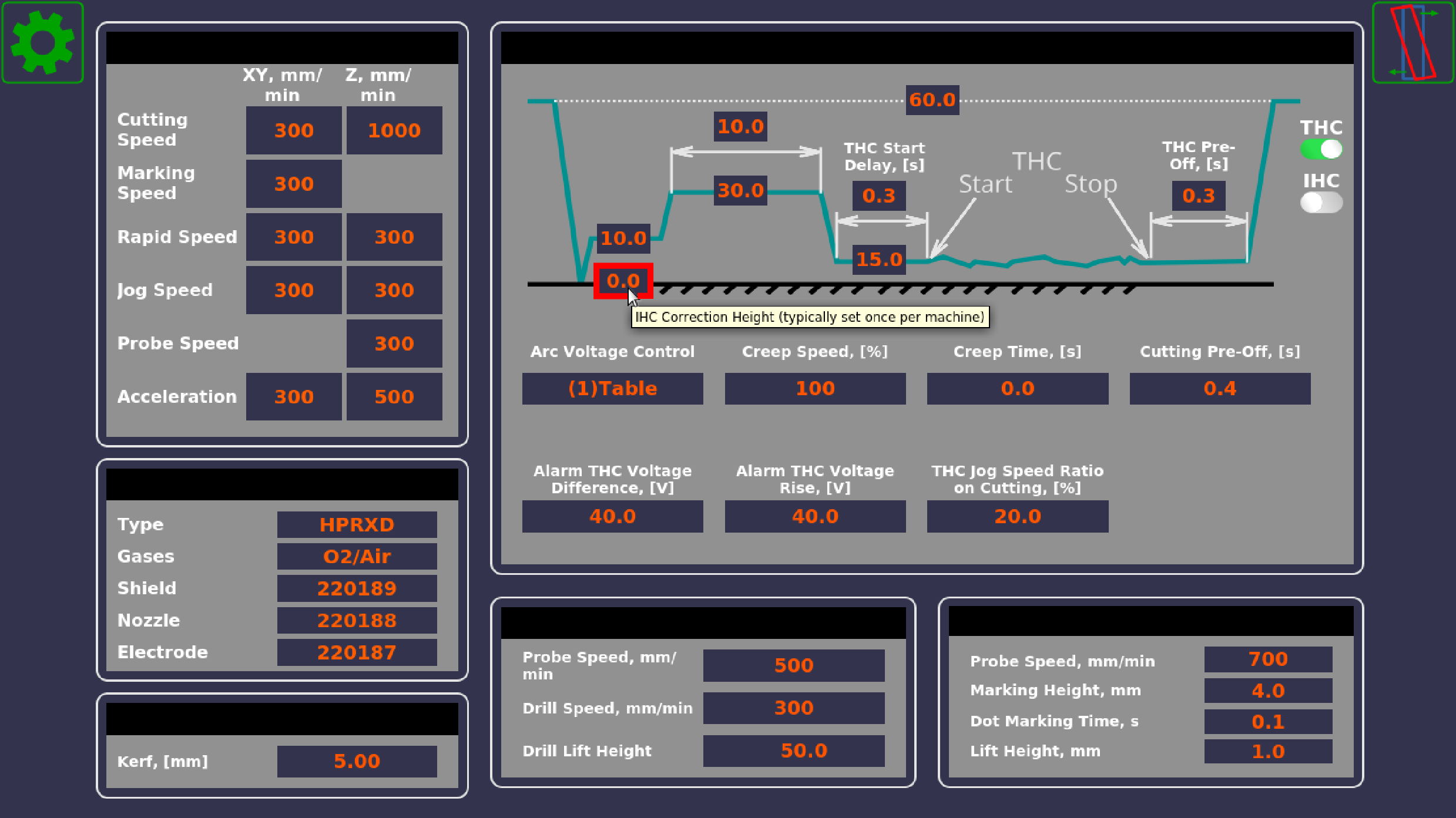Edit the Kerf value 5.00

coord(357,761)
